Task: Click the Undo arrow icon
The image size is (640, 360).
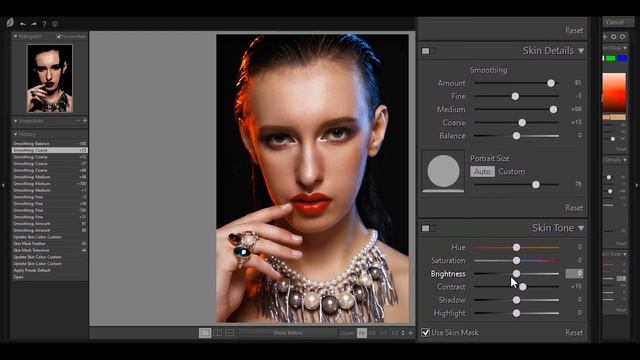Action: (x=22, y=24)
